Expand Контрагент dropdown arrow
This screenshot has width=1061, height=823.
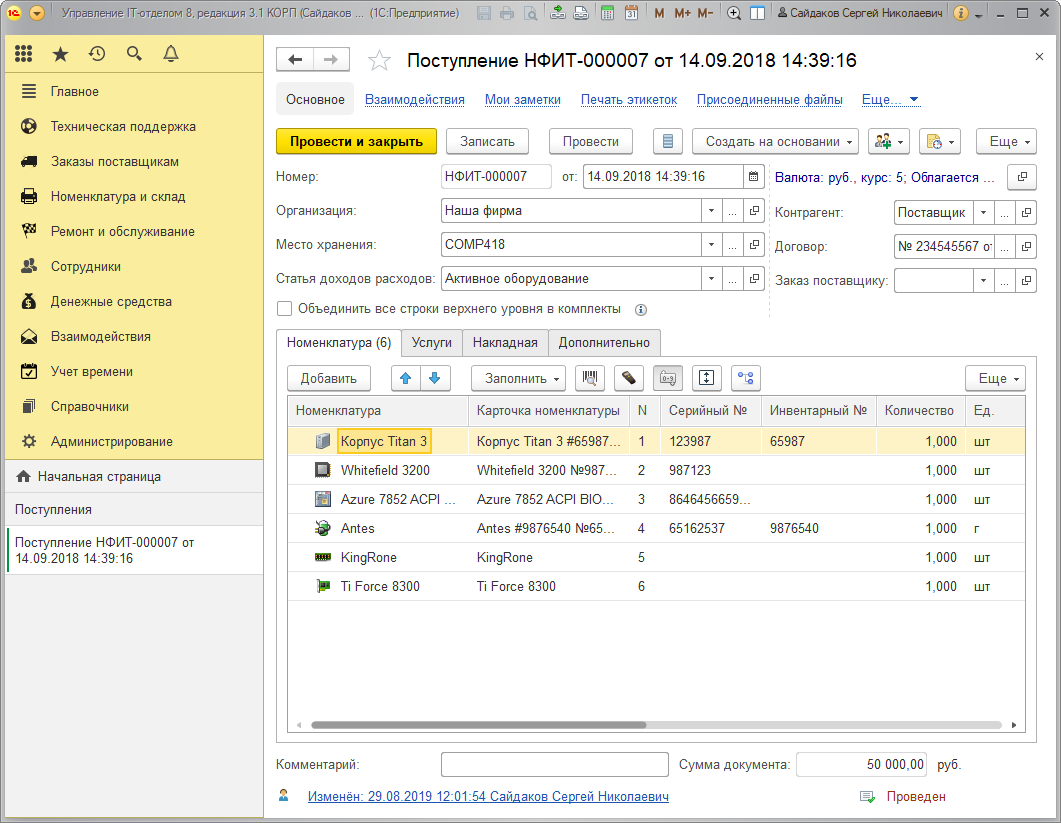(983, 213)
